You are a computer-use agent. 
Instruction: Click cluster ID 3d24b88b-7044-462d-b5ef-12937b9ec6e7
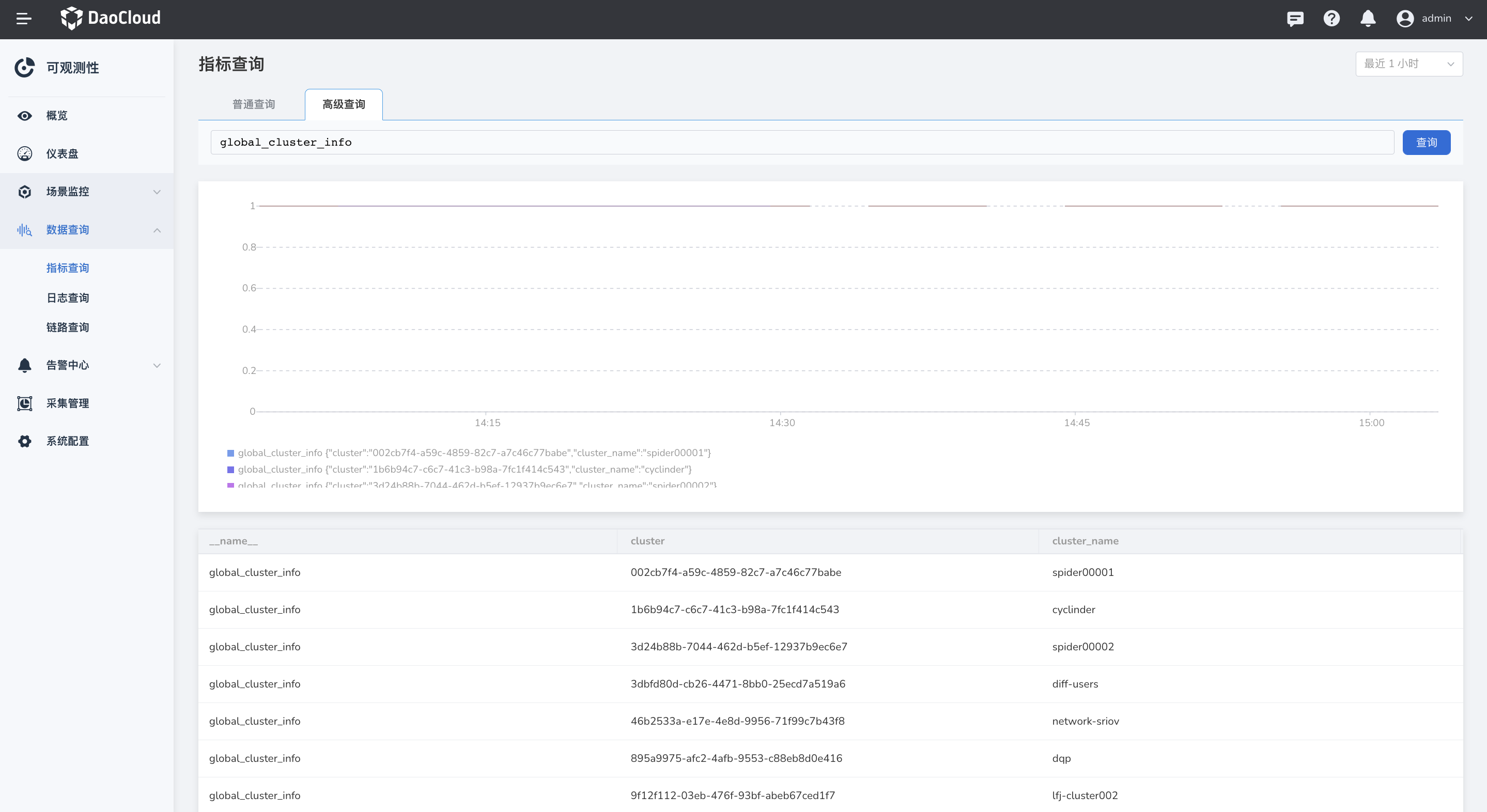click(738, 647)
